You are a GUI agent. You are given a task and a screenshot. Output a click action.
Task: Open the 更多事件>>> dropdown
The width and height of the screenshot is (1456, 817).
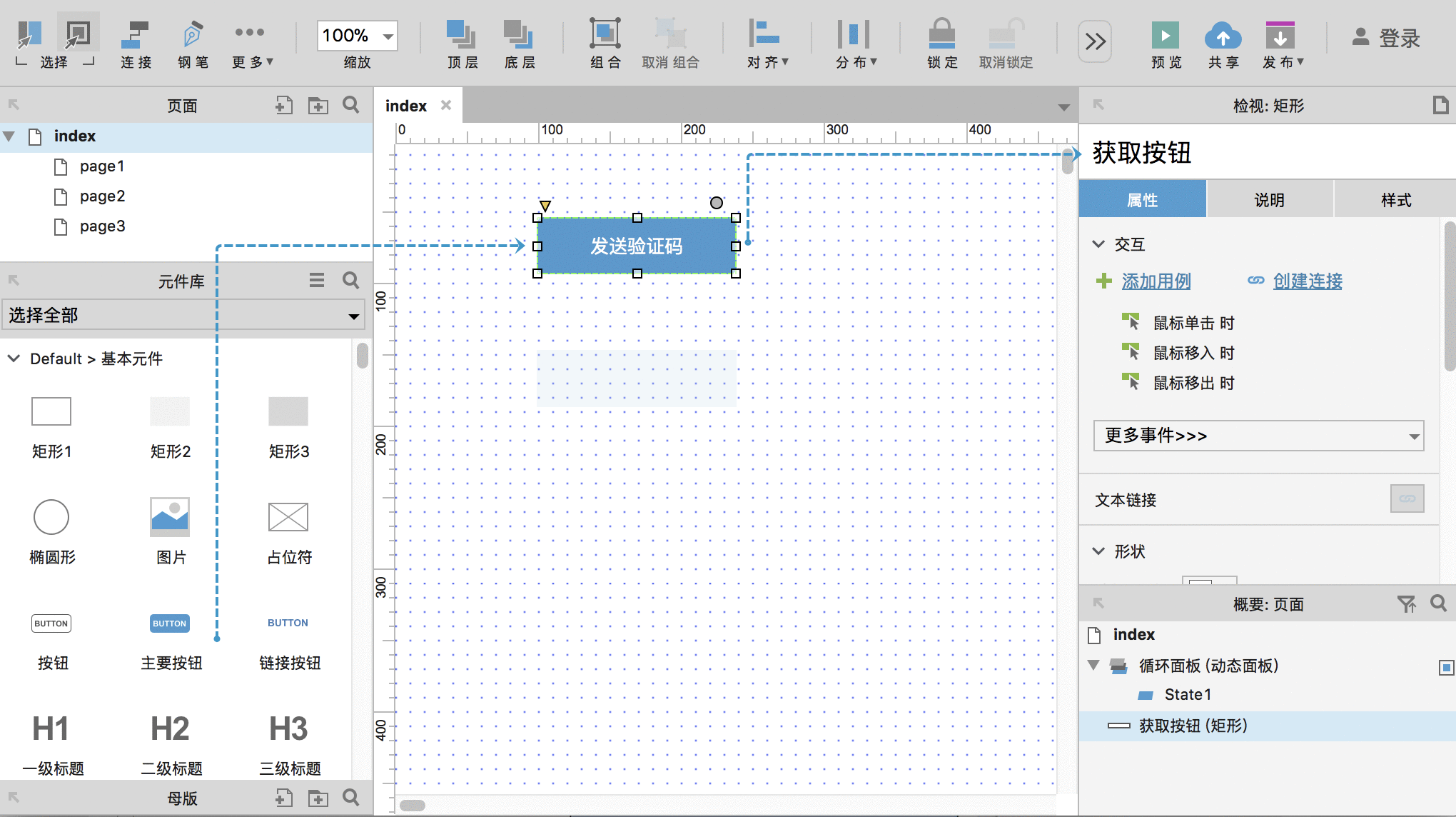(1259, 436)
